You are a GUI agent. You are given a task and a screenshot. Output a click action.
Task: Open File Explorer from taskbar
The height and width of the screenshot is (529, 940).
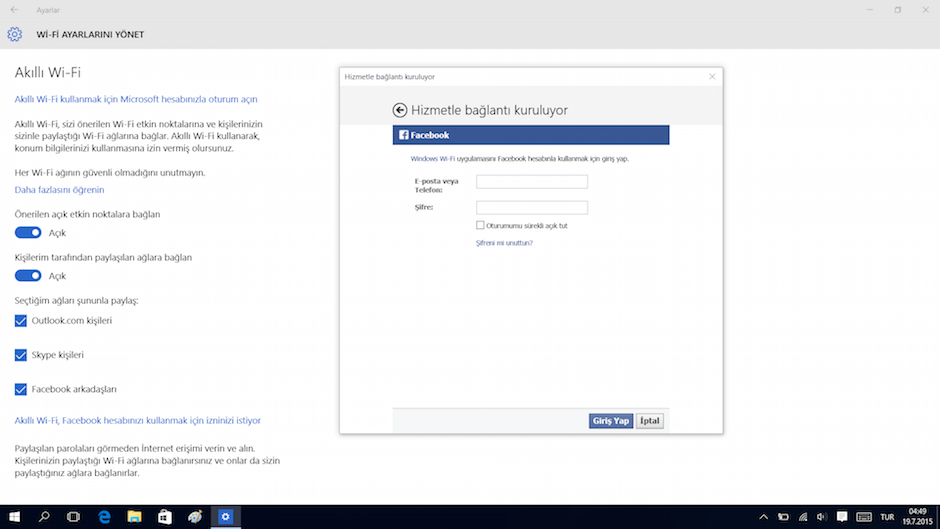pos(134,516)
